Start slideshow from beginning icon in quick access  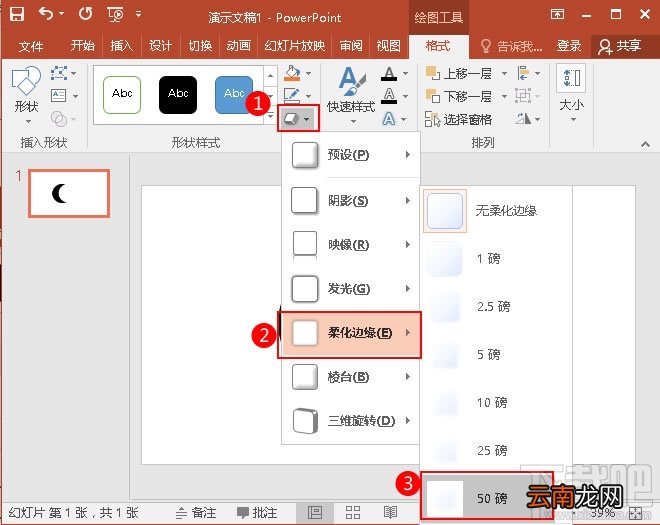115,15
